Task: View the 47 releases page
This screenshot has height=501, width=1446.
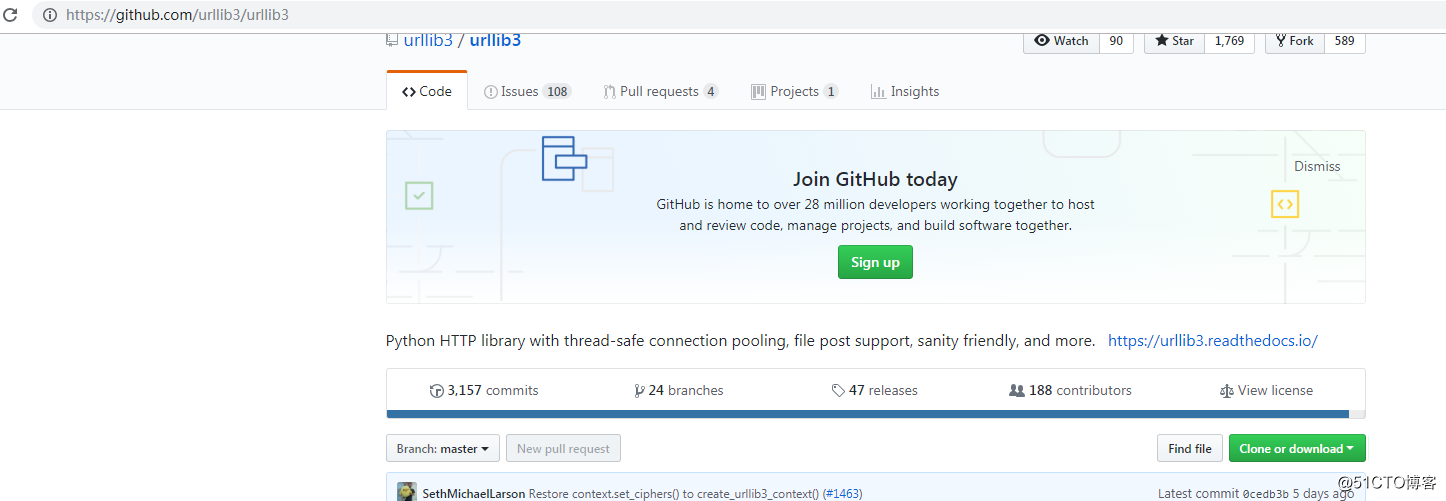Action: [875, 390]
